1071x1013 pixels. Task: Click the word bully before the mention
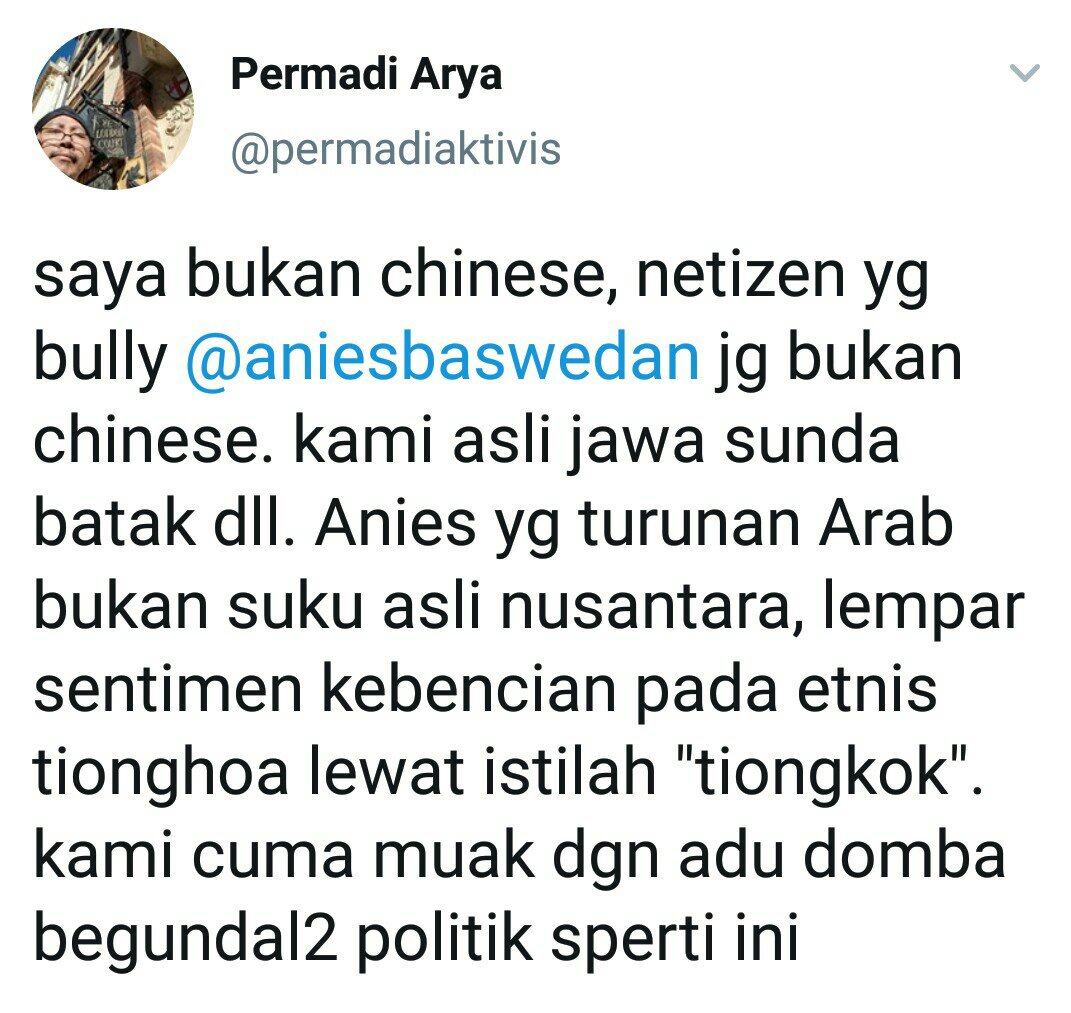coord(100,361)
